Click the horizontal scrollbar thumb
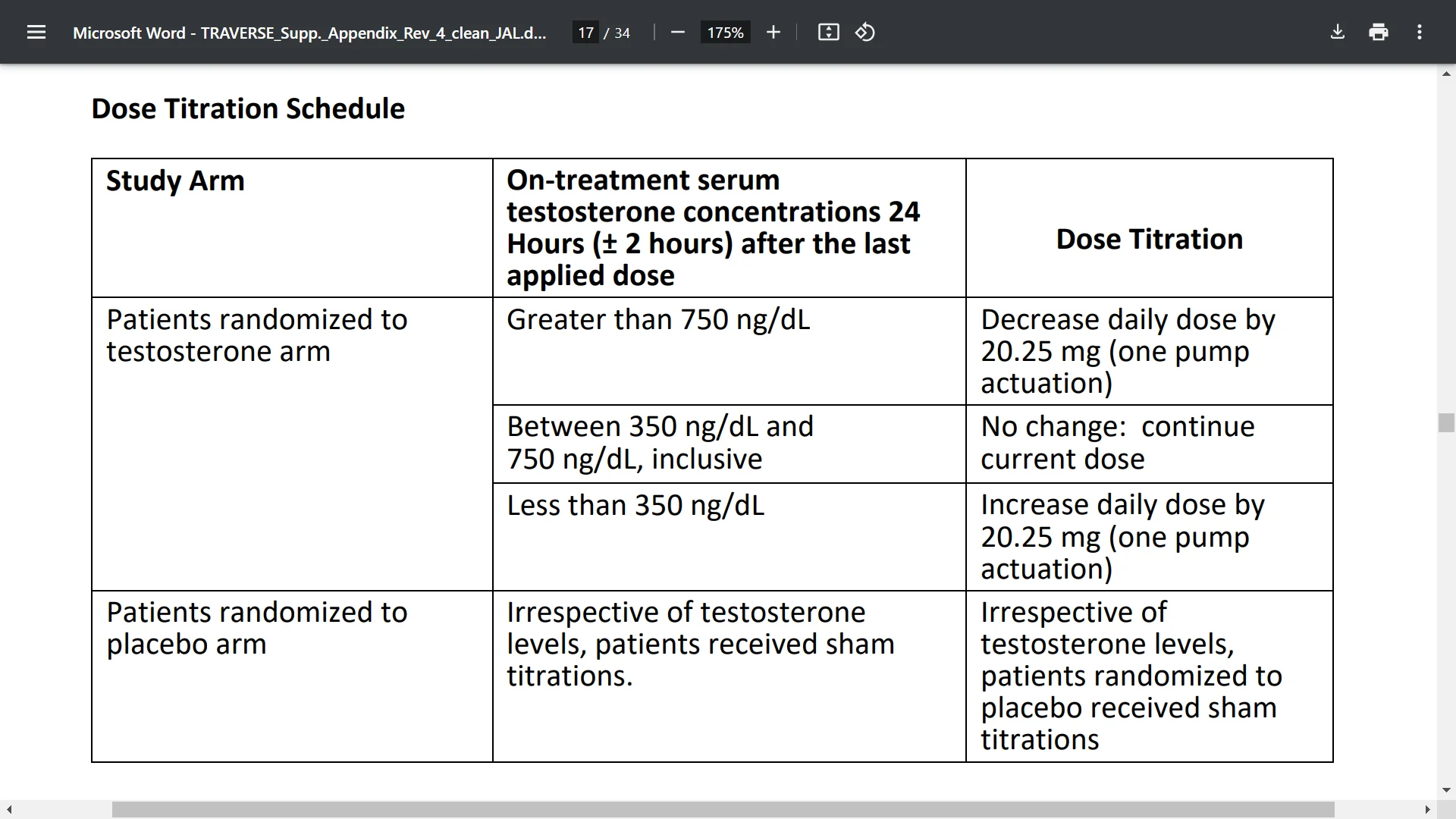Image resolution: width=1456 pixels, height=819 pixels. coord(723,810)
